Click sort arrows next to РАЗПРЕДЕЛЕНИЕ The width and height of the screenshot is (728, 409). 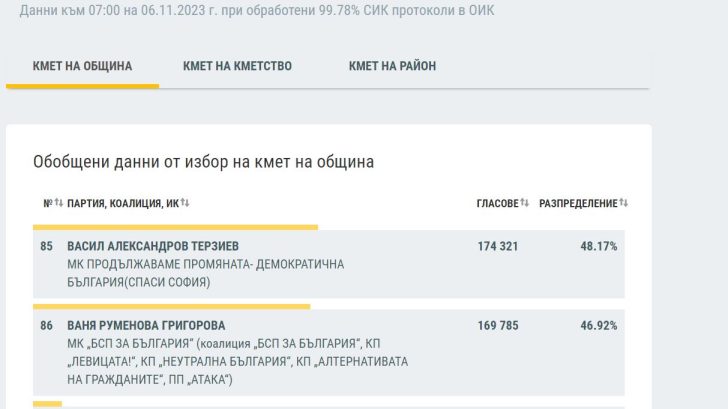(x=624, y=204)
